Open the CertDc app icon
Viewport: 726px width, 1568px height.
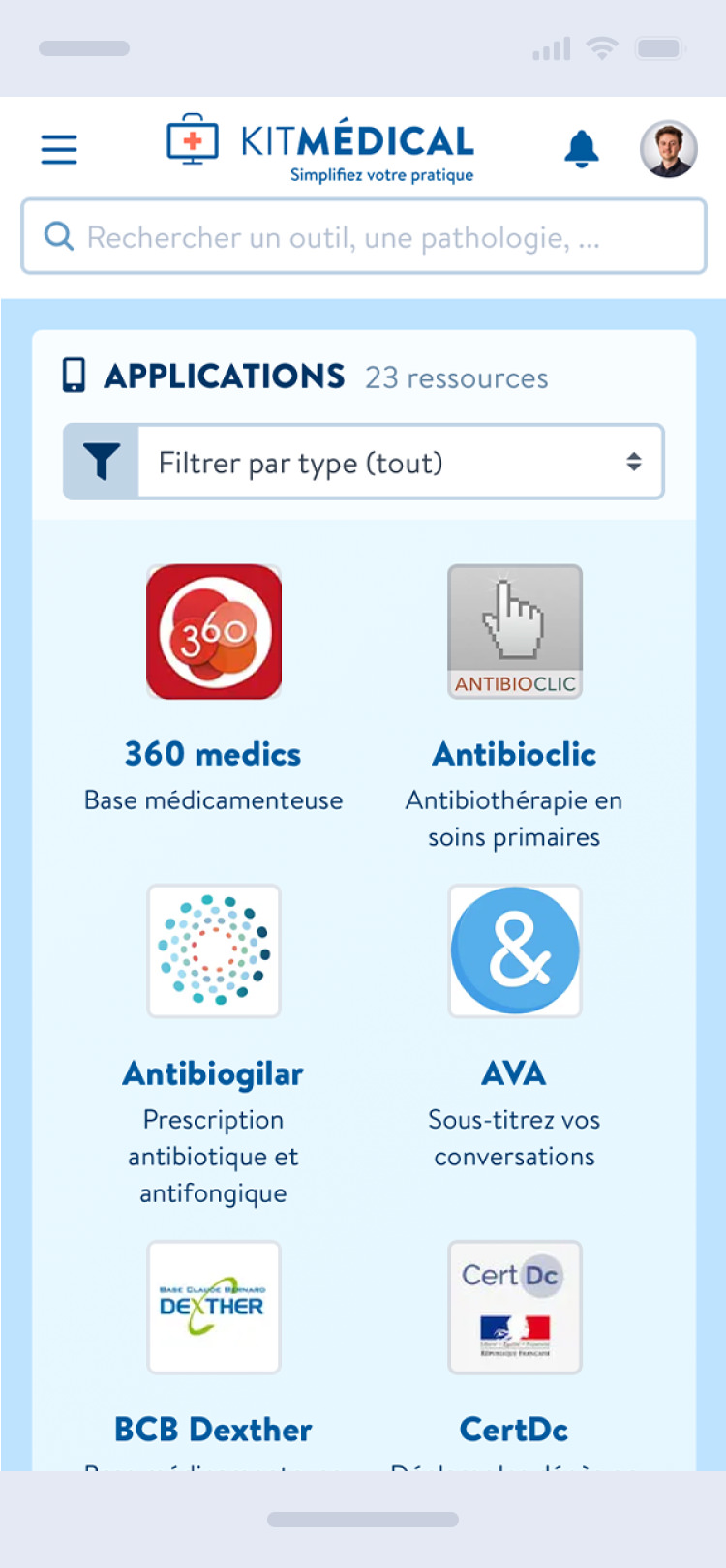[x=515, y=1308]
